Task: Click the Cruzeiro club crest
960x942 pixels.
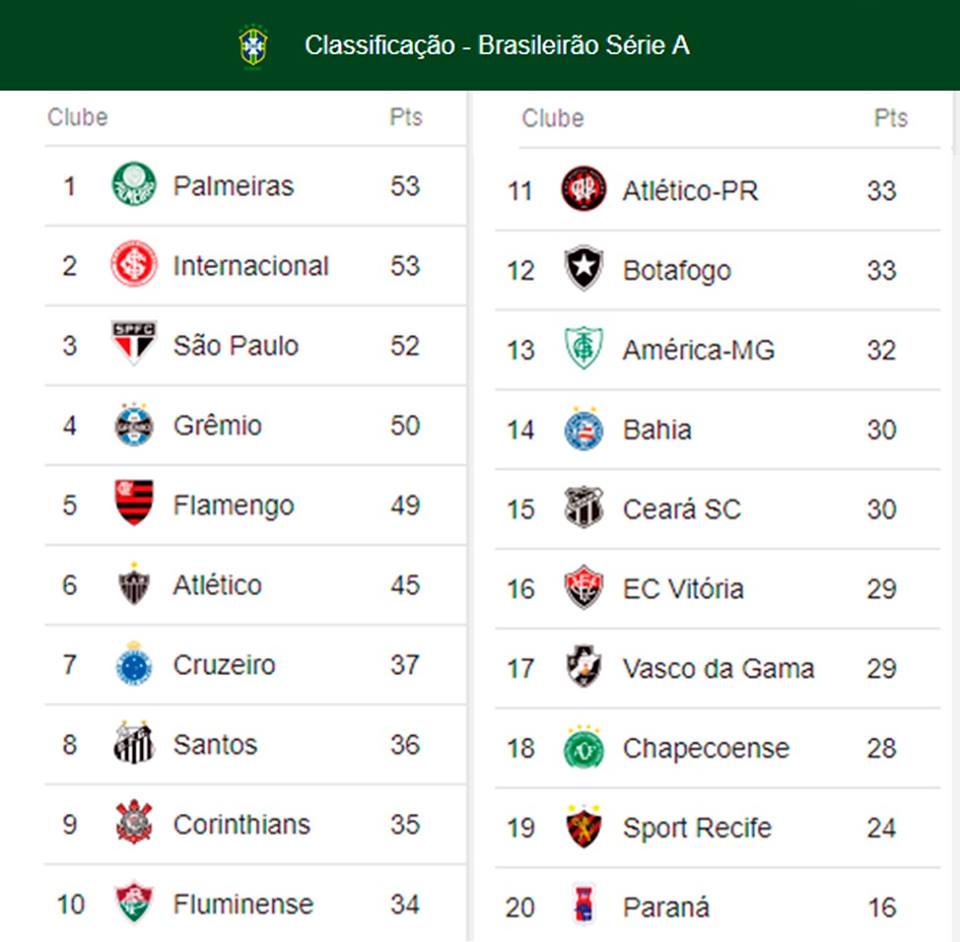Action: coord(133,664)
